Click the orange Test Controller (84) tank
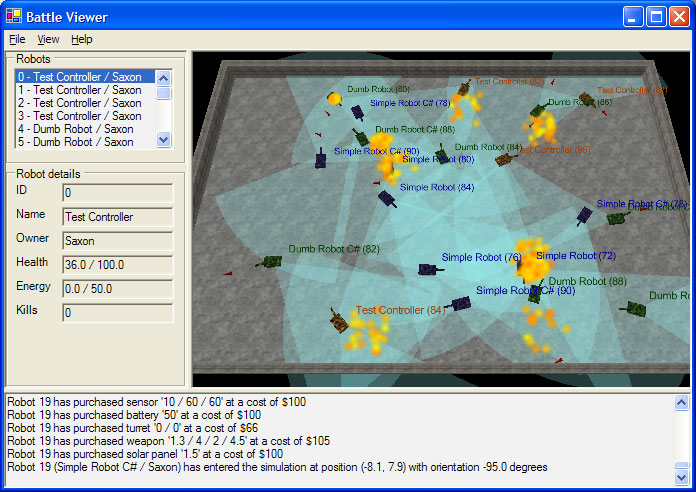Screen dimensions: 696x492 pos(339,321)
